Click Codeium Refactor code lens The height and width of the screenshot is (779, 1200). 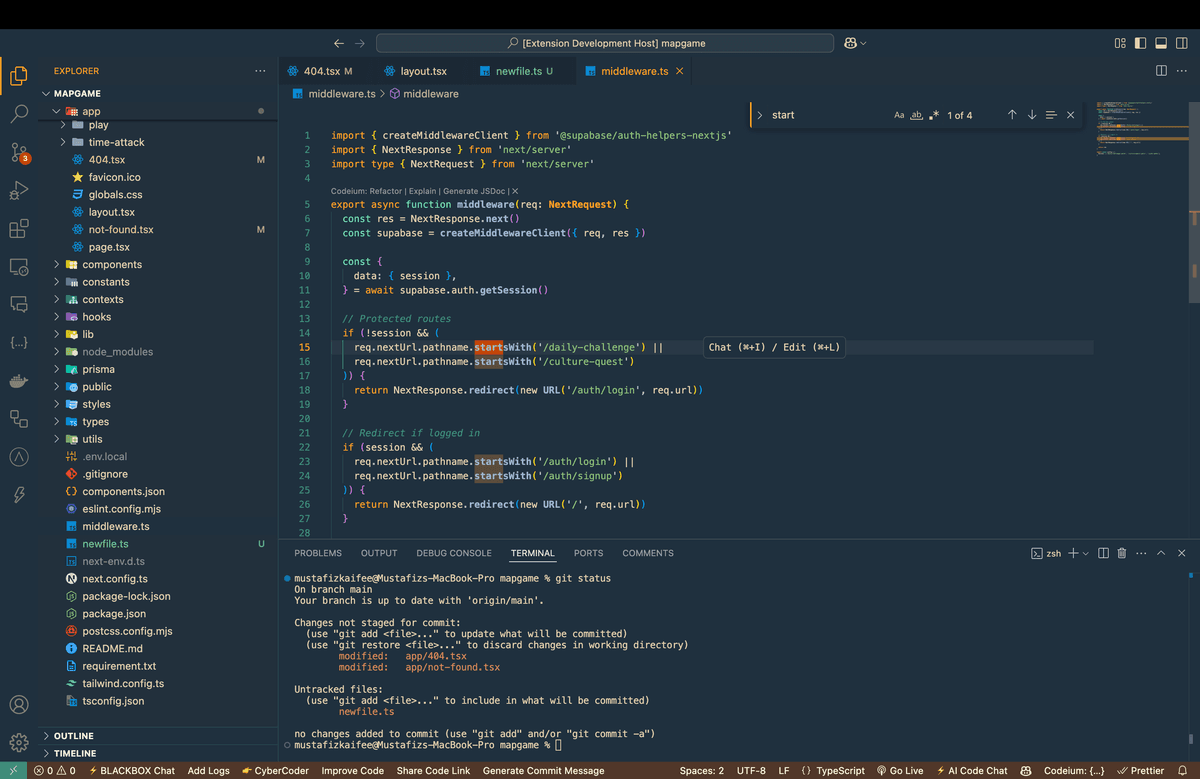[x=384, y=190]
